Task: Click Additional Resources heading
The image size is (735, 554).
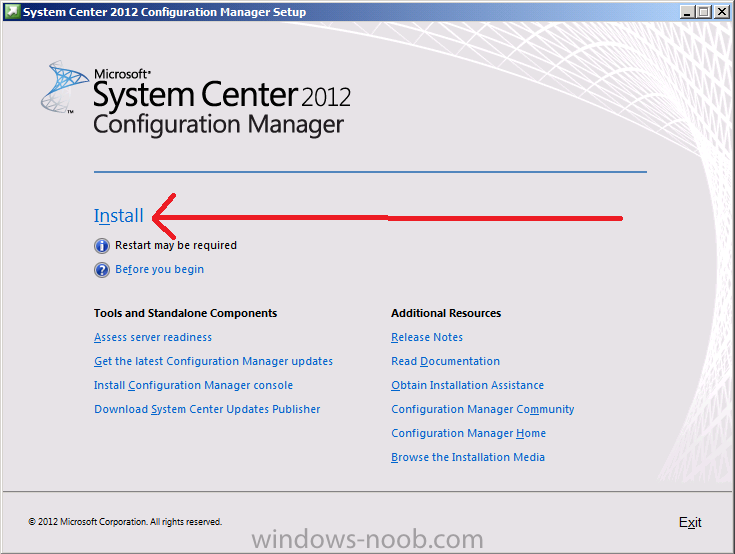Action: coord(446,313)
